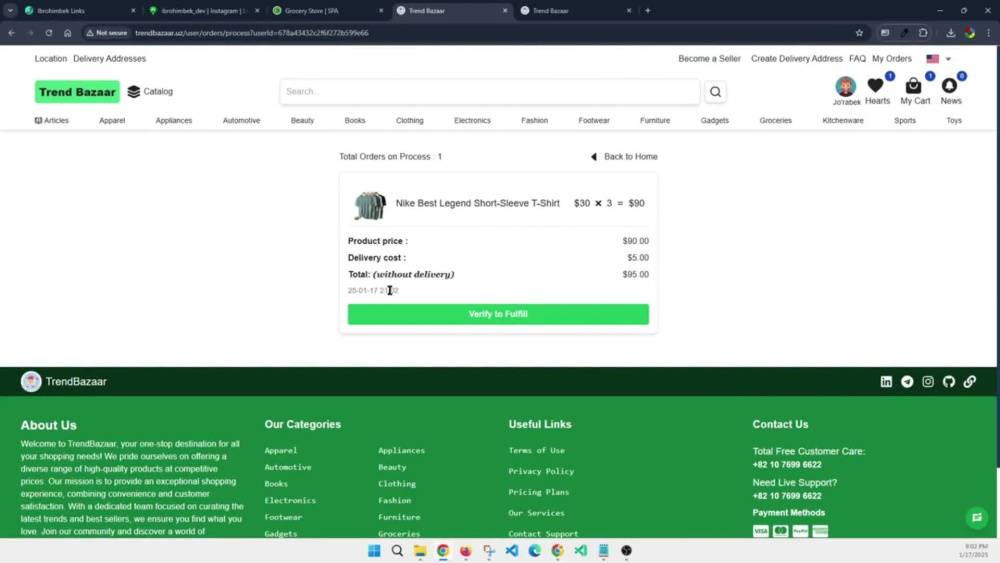1000x563 pixels.
Task: Open Windows Start menu
Action: (x=374, y=551)
